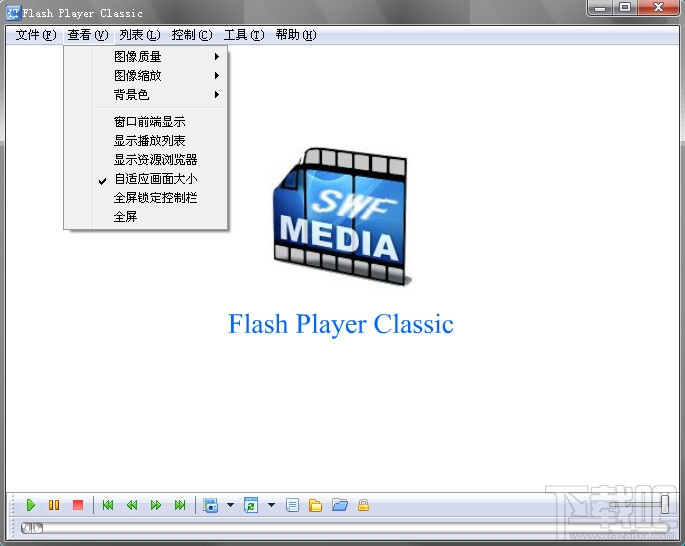Click the screenshot capture icon

[x=211, y=505]
